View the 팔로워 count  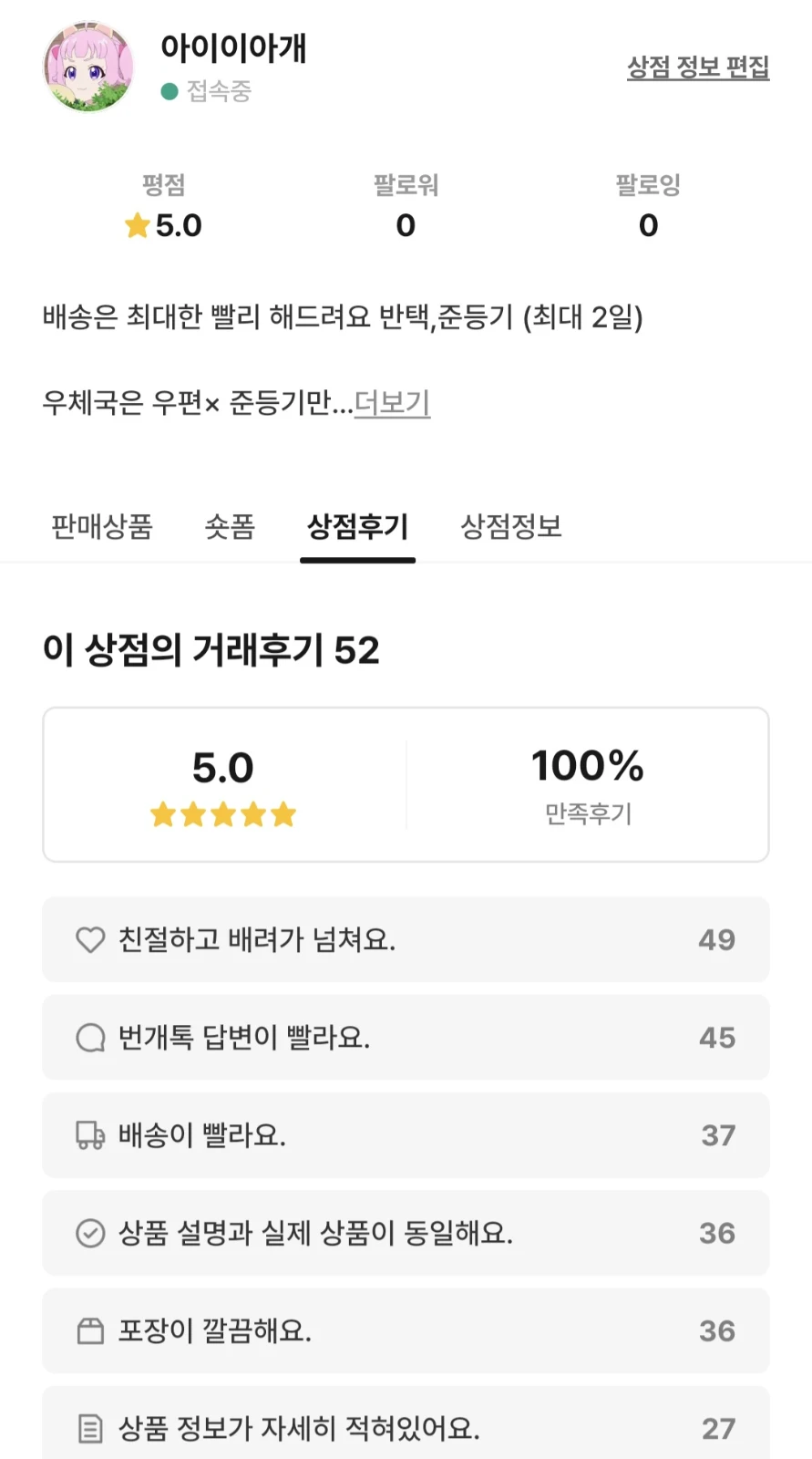pos(406,225)
